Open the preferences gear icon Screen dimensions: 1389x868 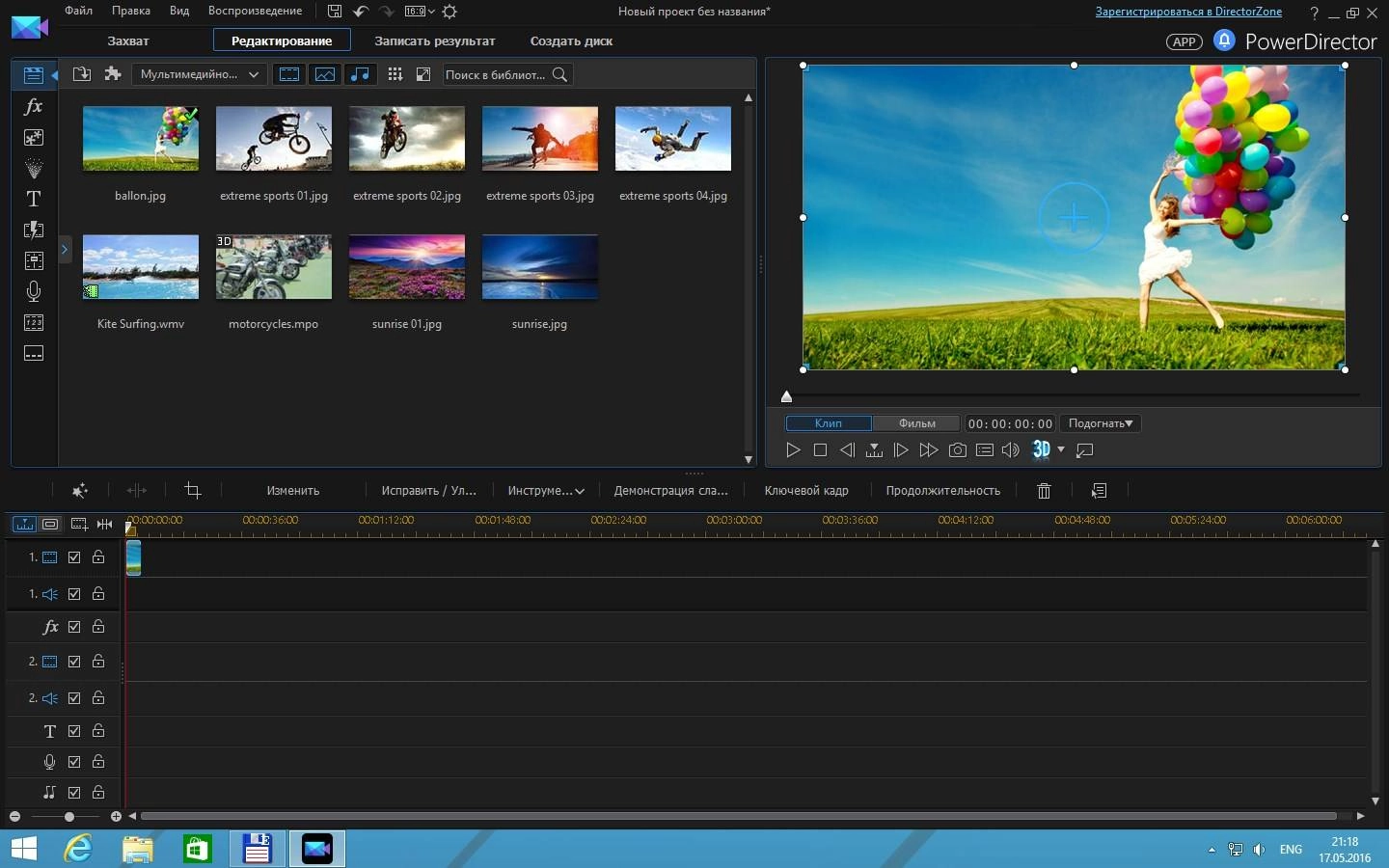(x=449, y=12)
